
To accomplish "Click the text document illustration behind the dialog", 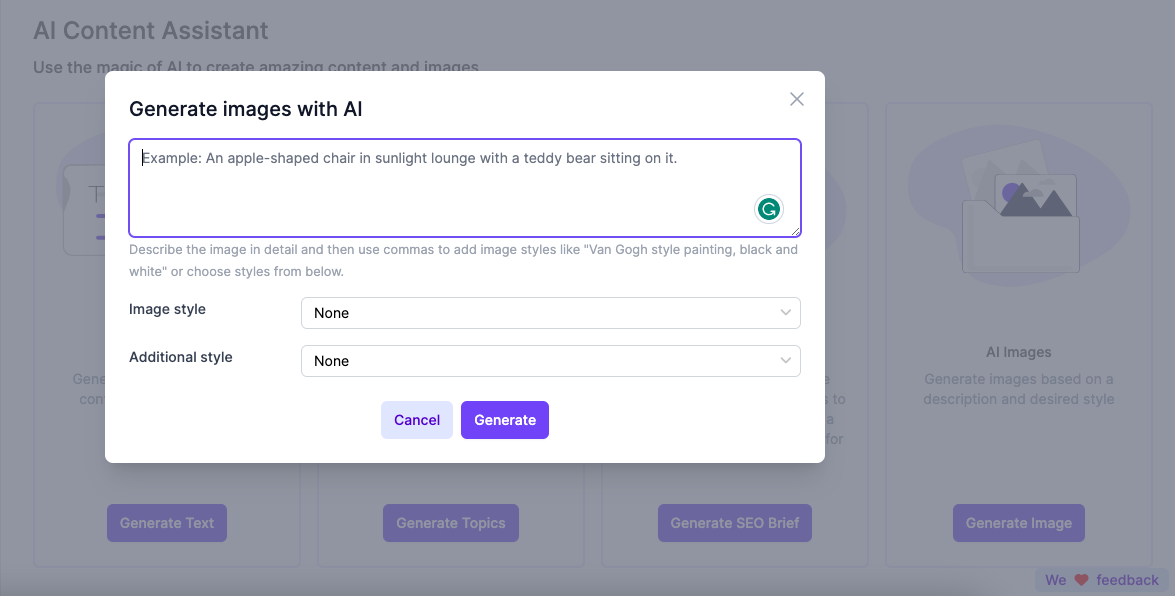I will click(83, 210).
